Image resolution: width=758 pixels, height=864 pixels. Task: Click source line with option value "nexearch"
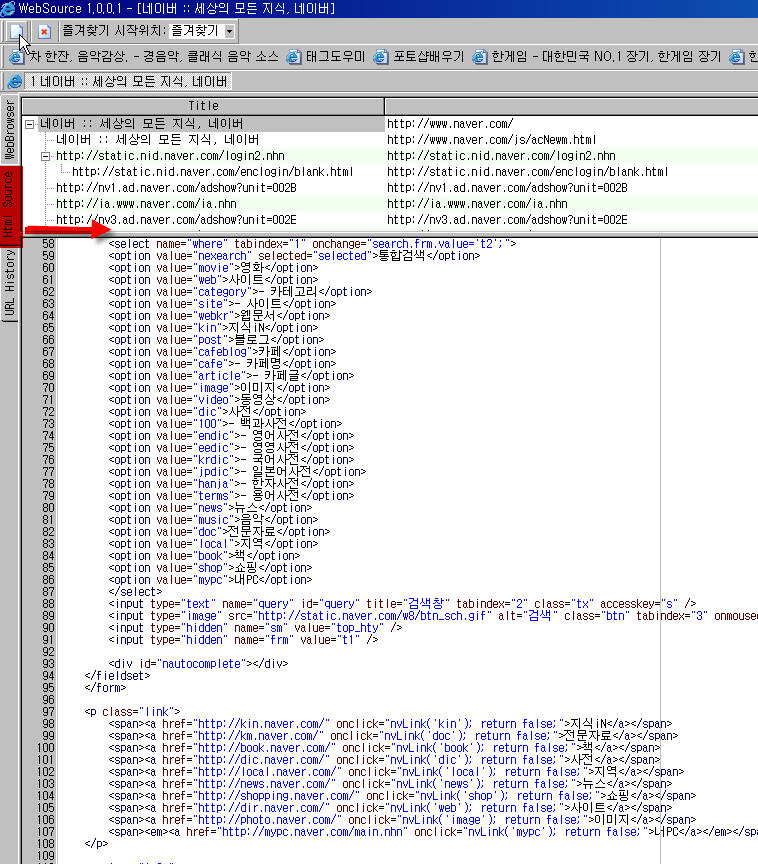[x=294, y=256]
